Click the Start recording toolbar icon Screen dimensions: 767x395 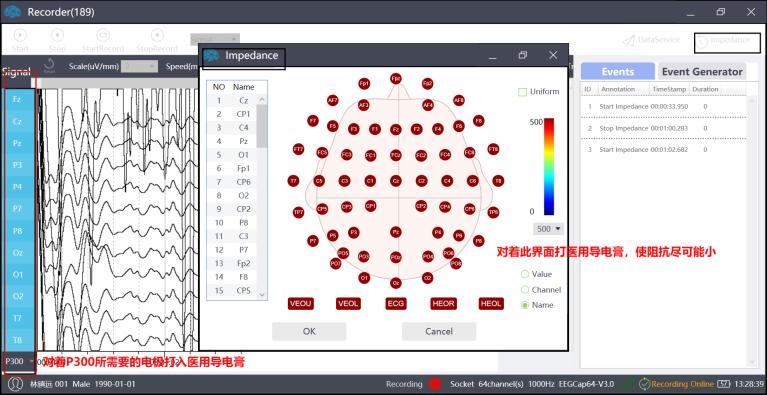(x=20, y=36)
